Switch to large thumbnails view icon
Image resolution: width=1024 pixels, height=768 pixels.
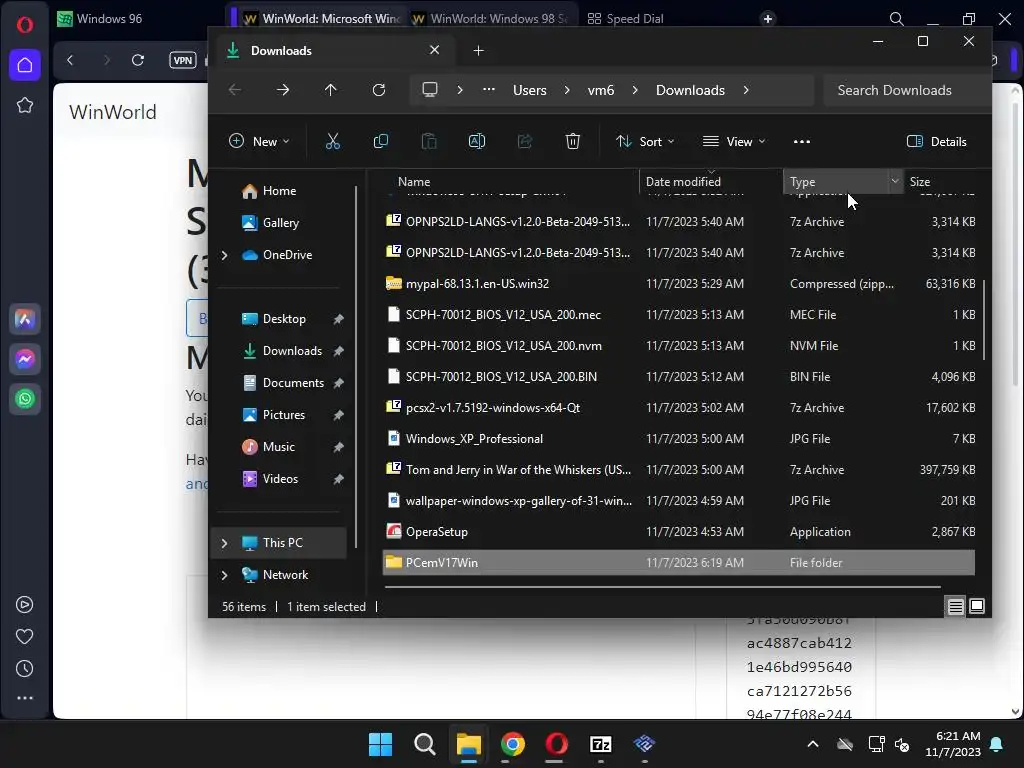977,606
